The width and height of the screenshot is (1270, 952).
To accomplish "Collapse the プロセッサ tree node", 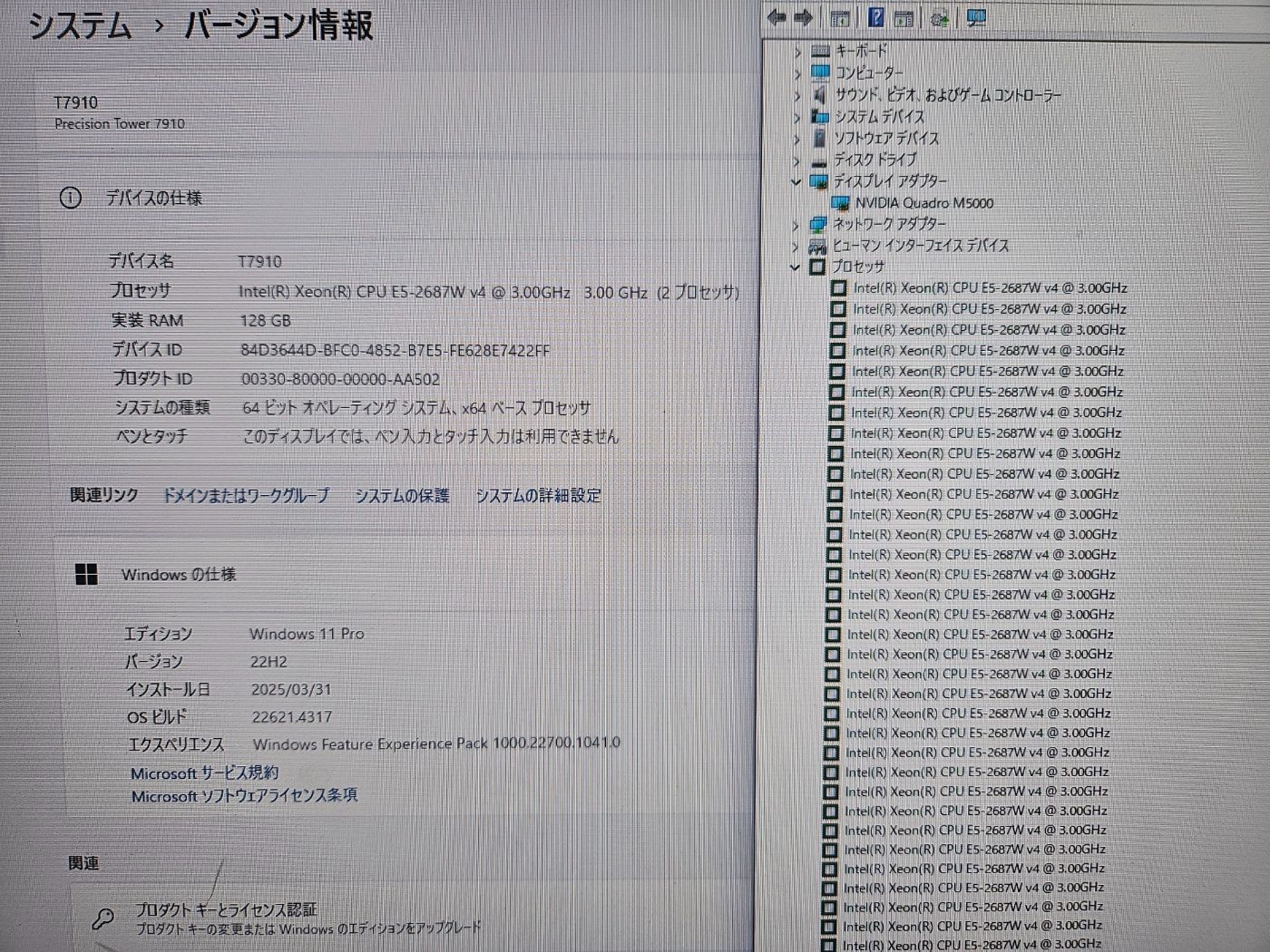I will (795, 267).
